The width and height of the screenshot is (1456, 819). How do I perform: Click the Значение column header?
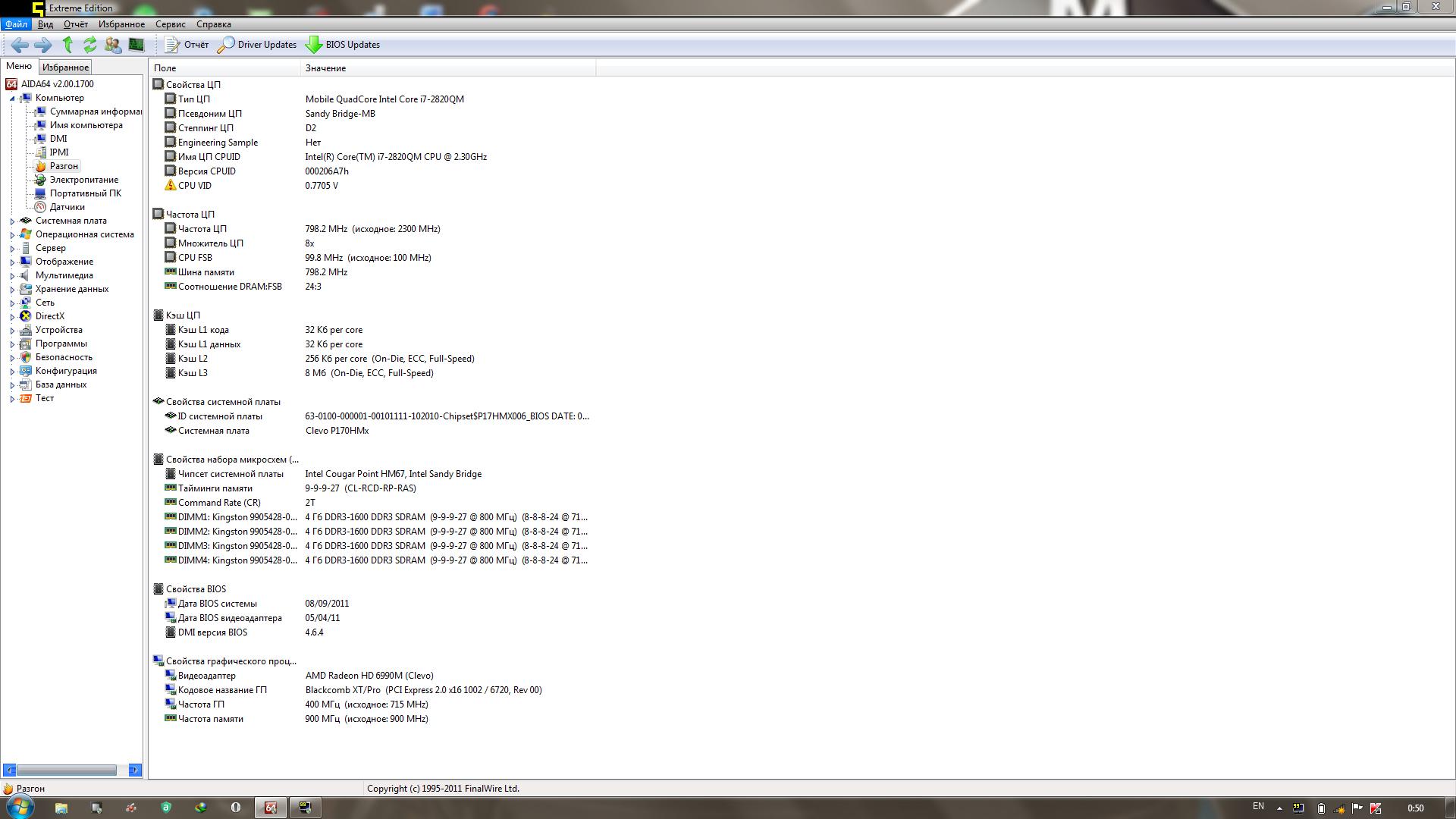(448, 68)
